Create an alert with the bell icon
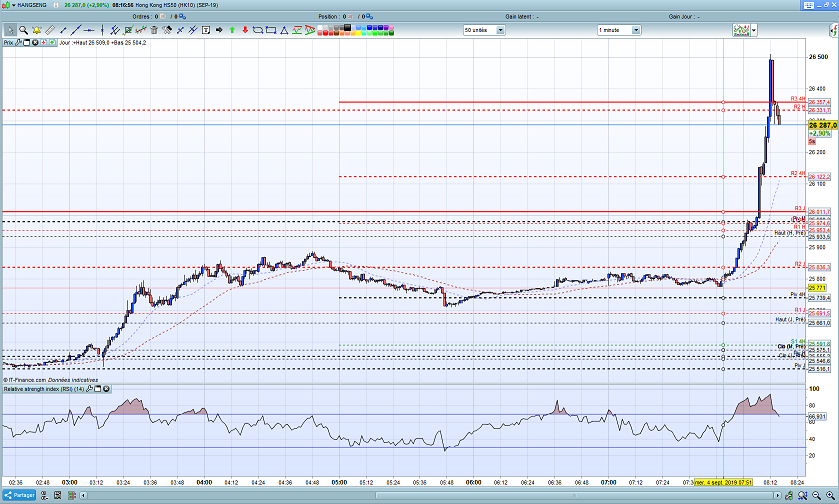839x504 pixels. [36, 30]
